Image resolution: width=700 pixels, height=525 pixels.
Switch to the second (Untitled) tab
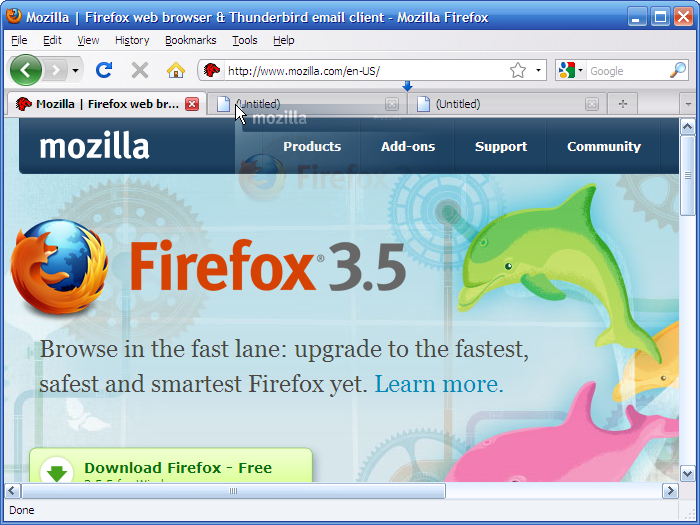coord(506,104)
